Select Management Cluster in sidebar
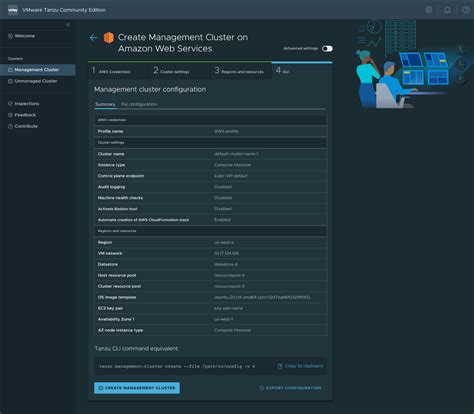Viewport: 474px width, 414px height. point(37,70)
